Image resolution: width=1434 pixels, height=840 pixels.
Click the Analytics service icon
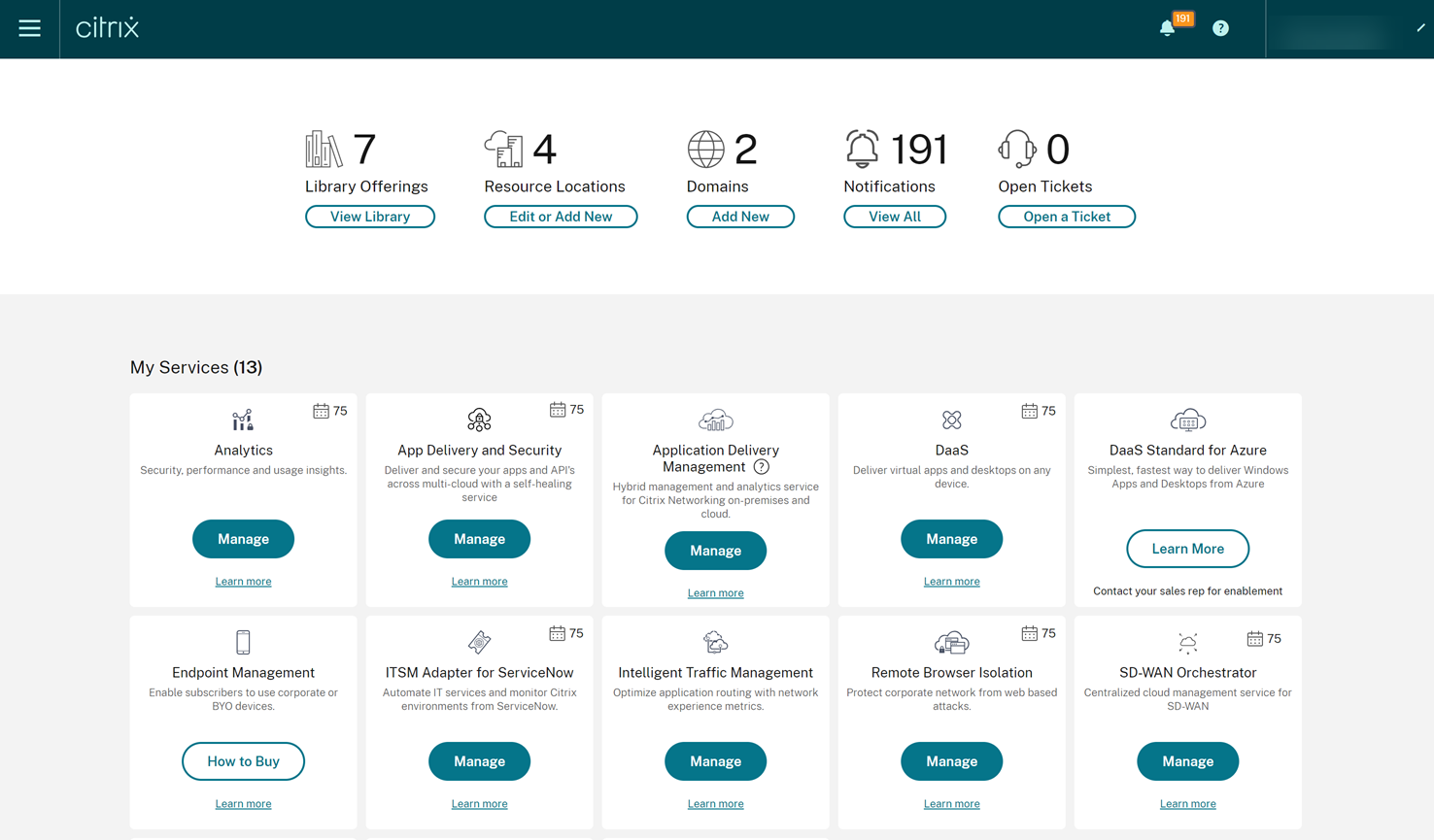pyautogui.click(x=243, y=420)
